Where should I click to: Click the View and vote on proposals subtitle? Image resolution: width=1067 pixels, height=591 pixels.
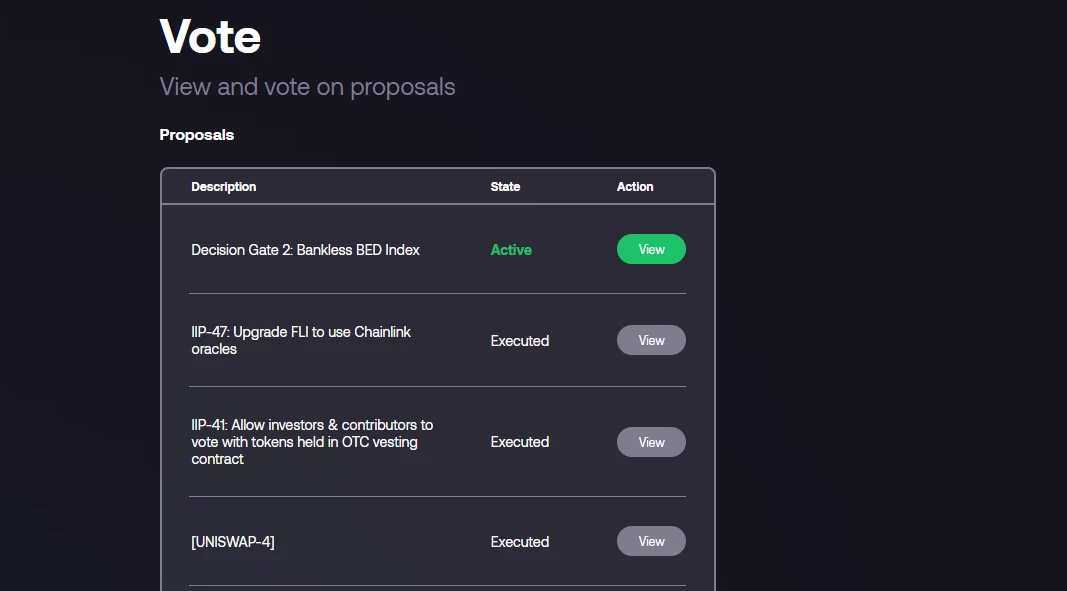pos(307,87)
